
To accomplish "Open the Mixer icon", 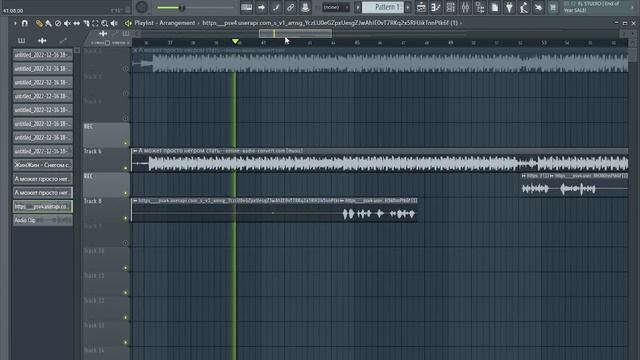I will (465, 7).
